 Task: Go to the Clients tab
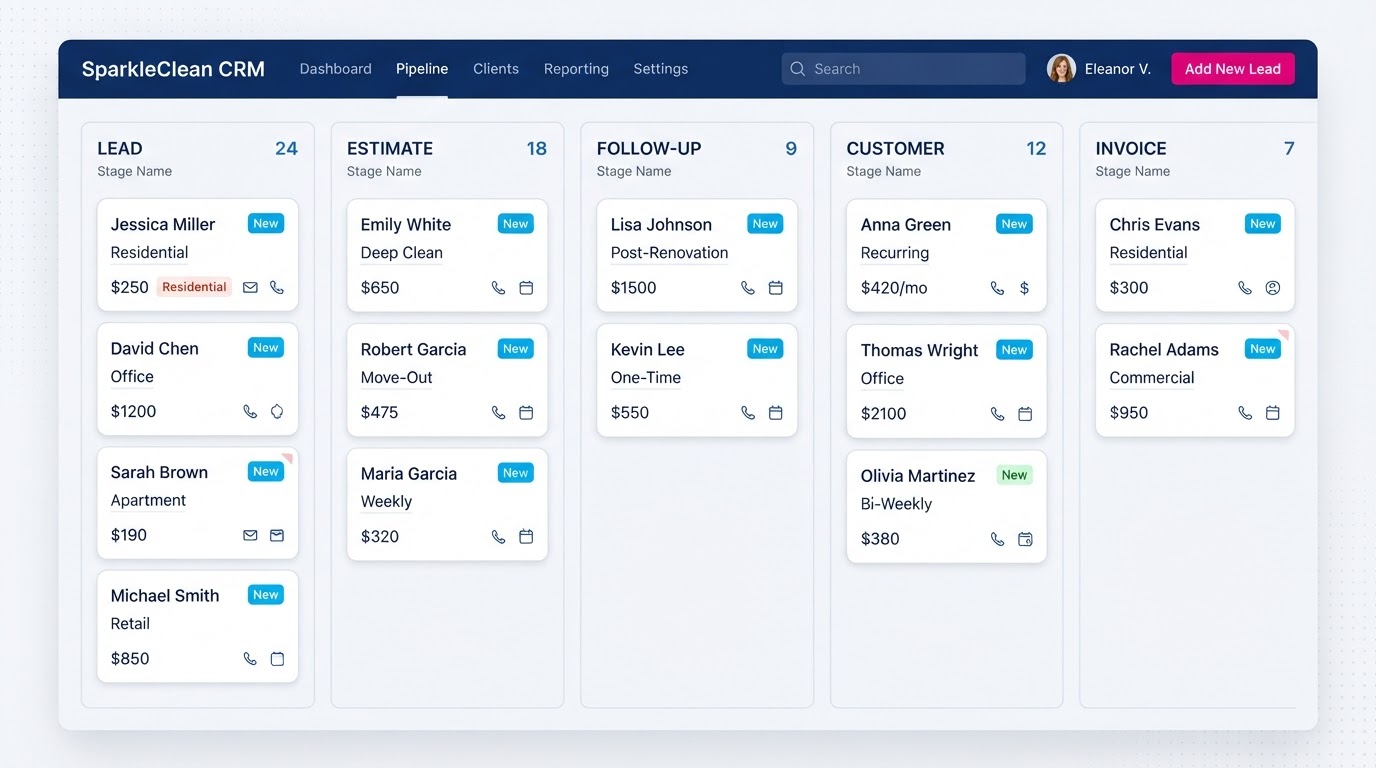click(496, 69)
